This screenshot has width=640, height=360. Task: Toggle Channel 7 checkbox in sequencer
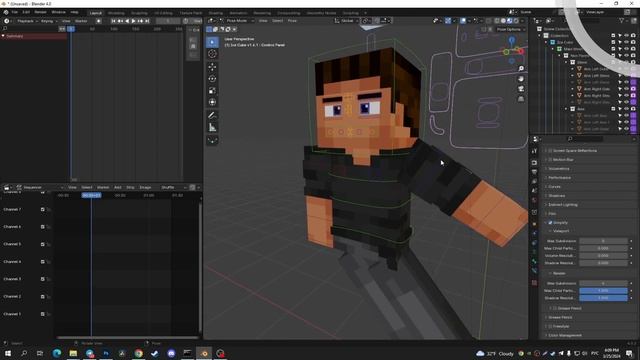[42, 209]
